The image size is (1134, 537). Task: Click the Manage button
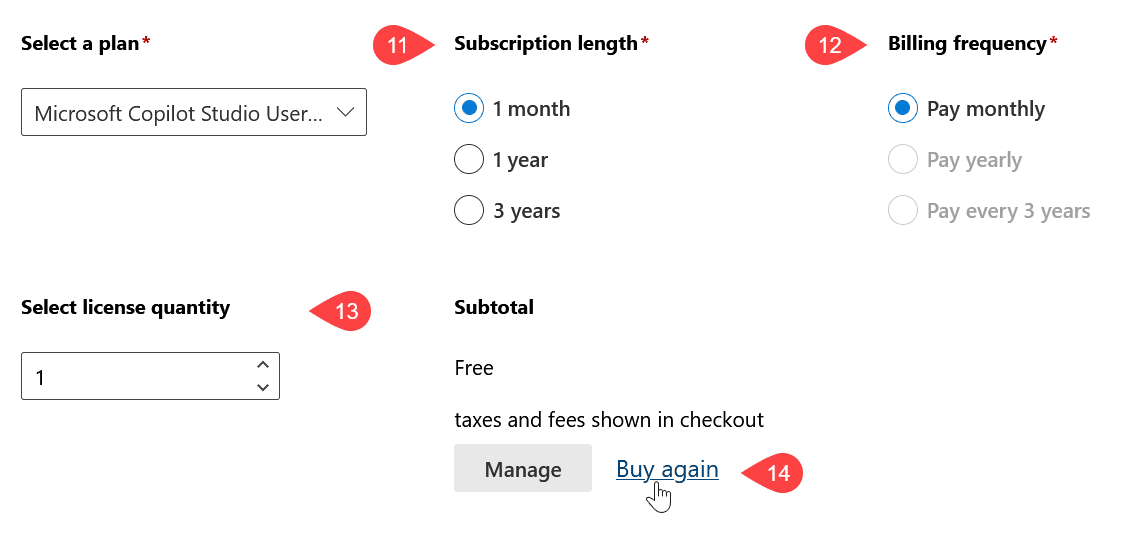(x=523, y=468)
